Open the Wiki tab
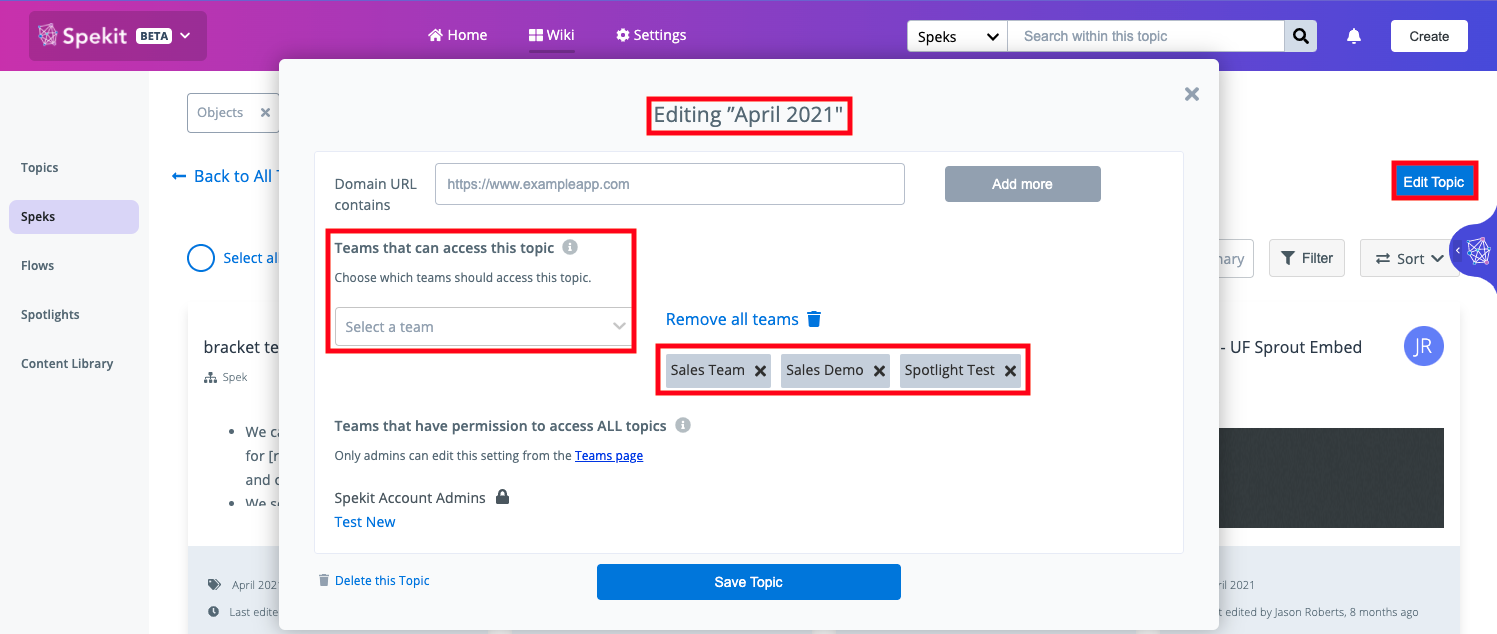Screen dimensions: 1497x634 (552, 35)
